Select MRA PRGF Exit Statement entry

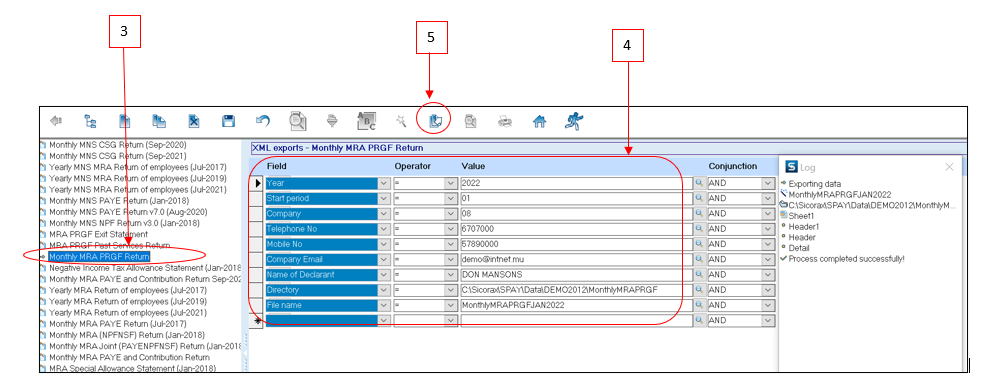click(x=98, y=234)
